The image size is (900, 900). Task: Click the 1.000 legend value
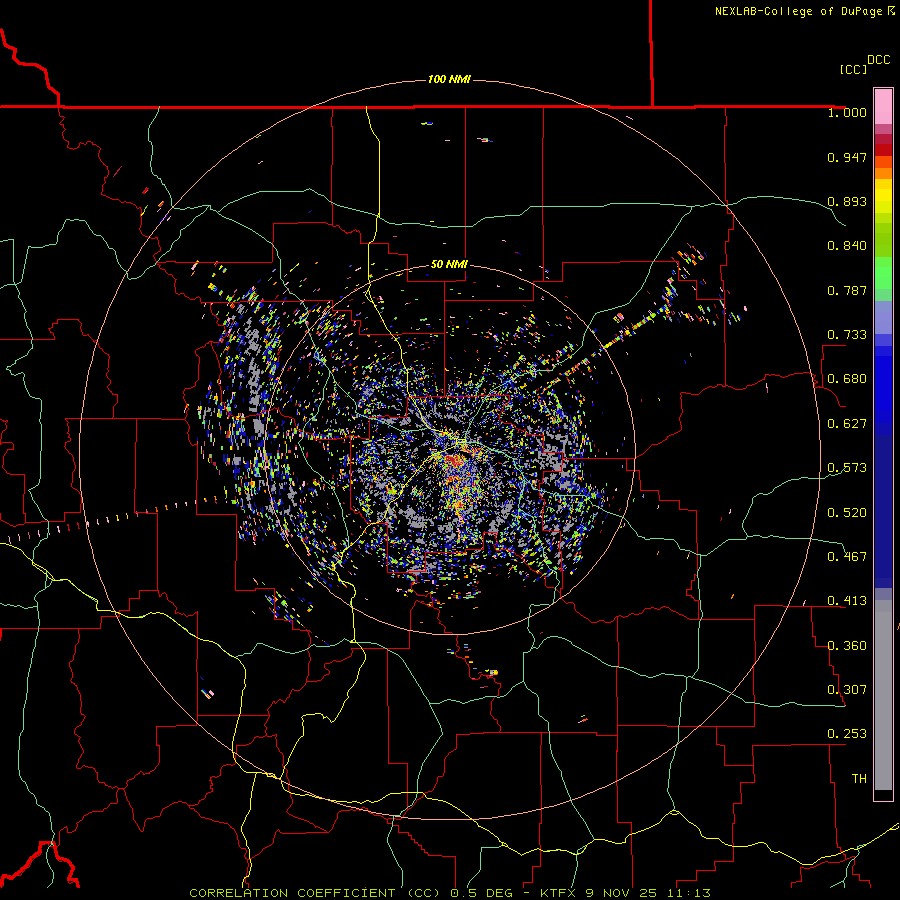(x=847, y=112)
